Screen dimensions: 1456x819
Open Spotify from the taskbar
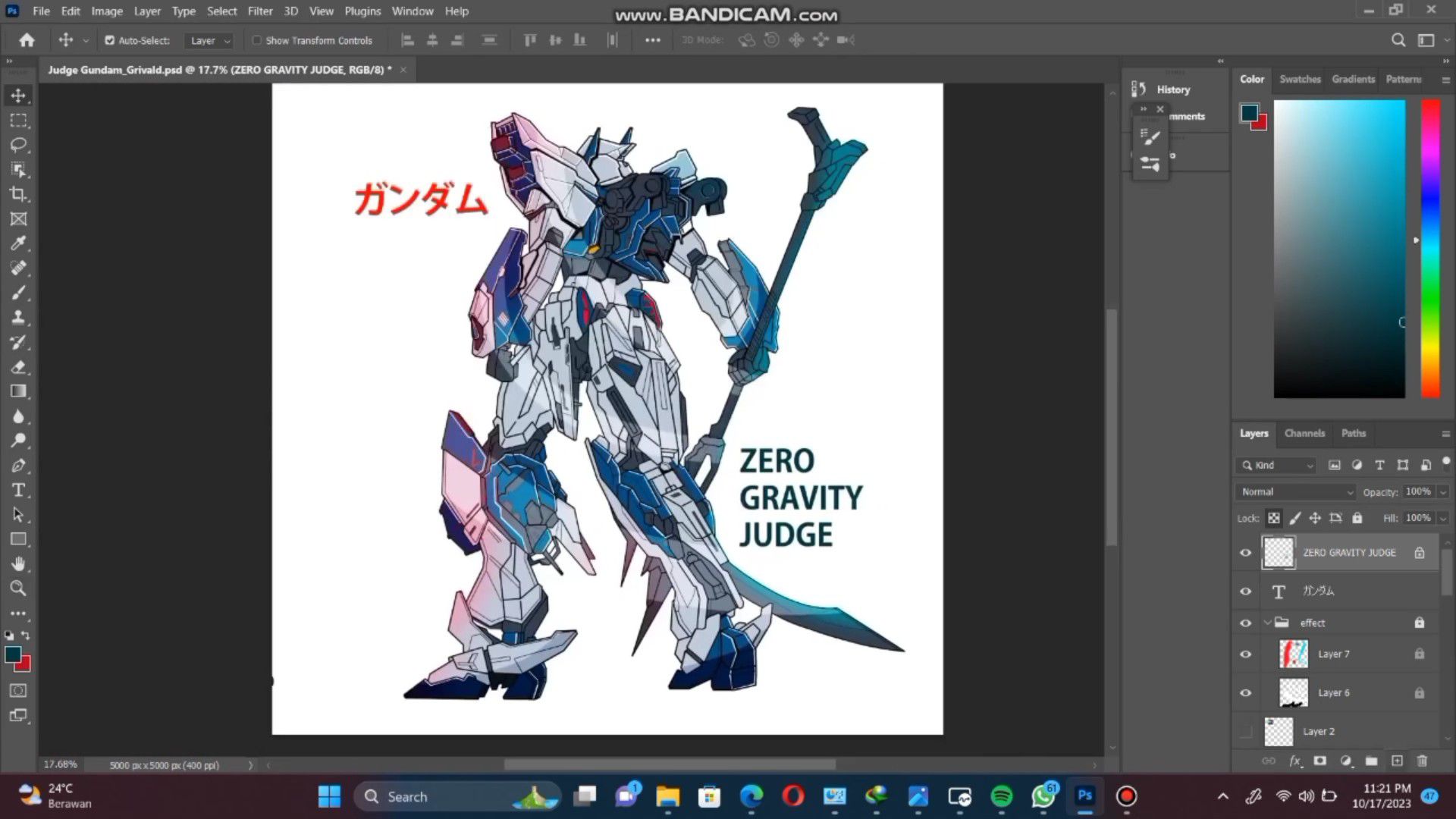[x=1002, y=796]
